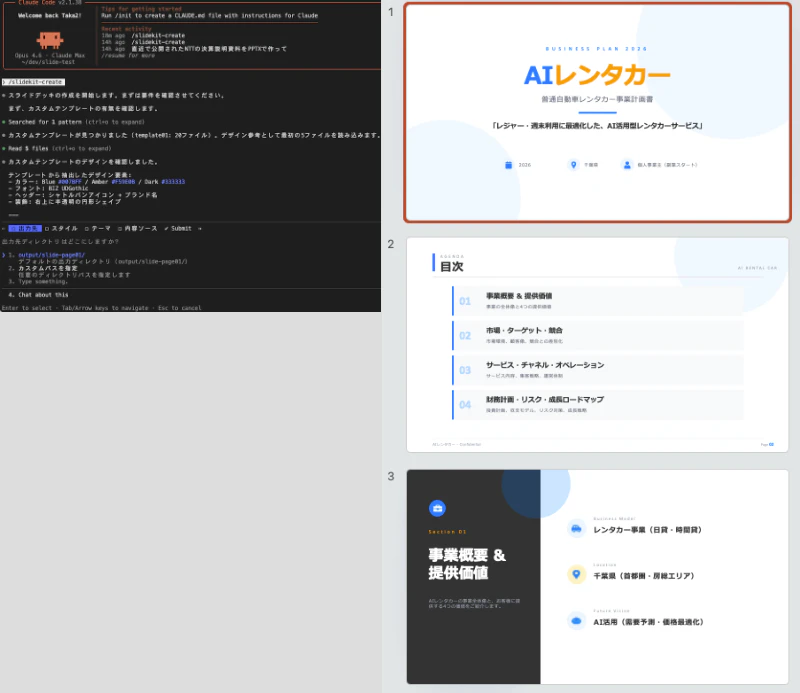Screen dimensions: 800x693
Task: Click the Claude Code pixel mascot icon
Action: click(x=49, y=40)
